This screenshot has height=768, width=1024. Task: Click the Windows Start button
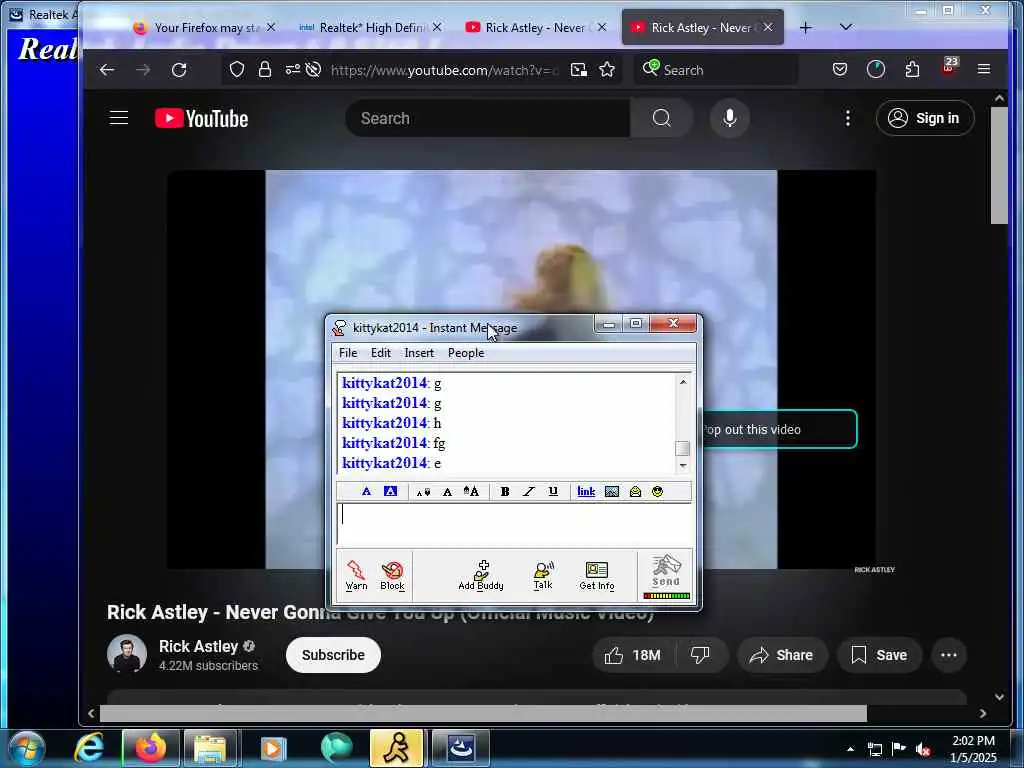[x=27, y=748]
